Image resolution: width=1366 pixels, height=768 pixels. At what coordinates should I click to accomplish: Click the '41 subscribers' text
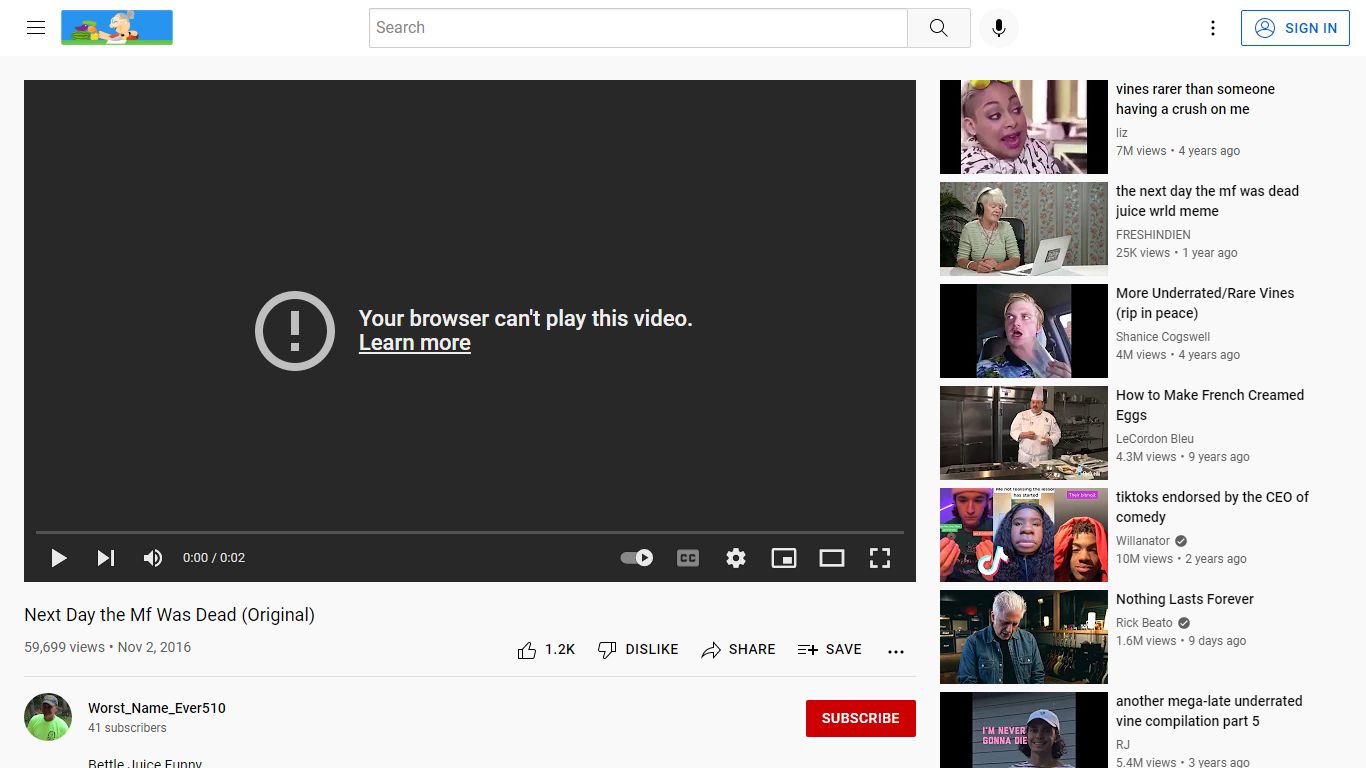click(x=127, y=728)
